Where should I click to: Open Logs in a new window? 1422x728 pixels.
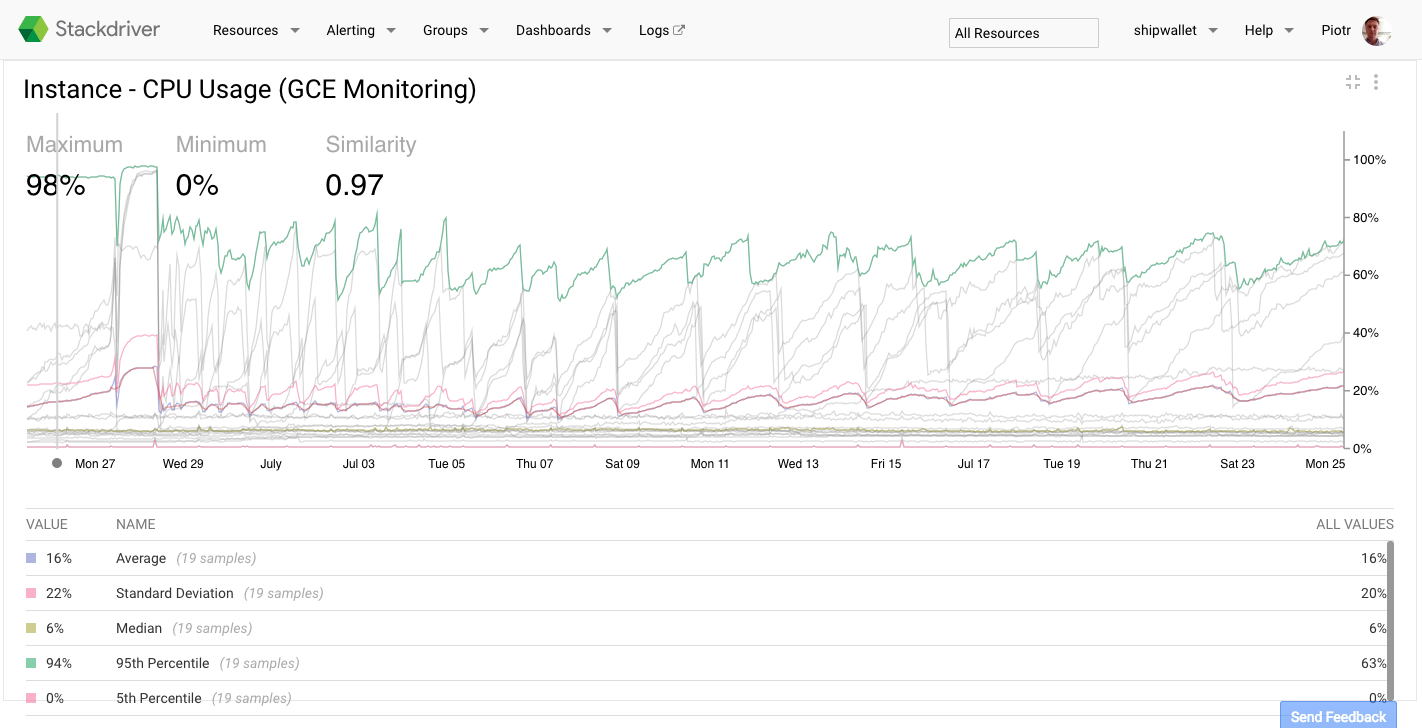point(662,30)
